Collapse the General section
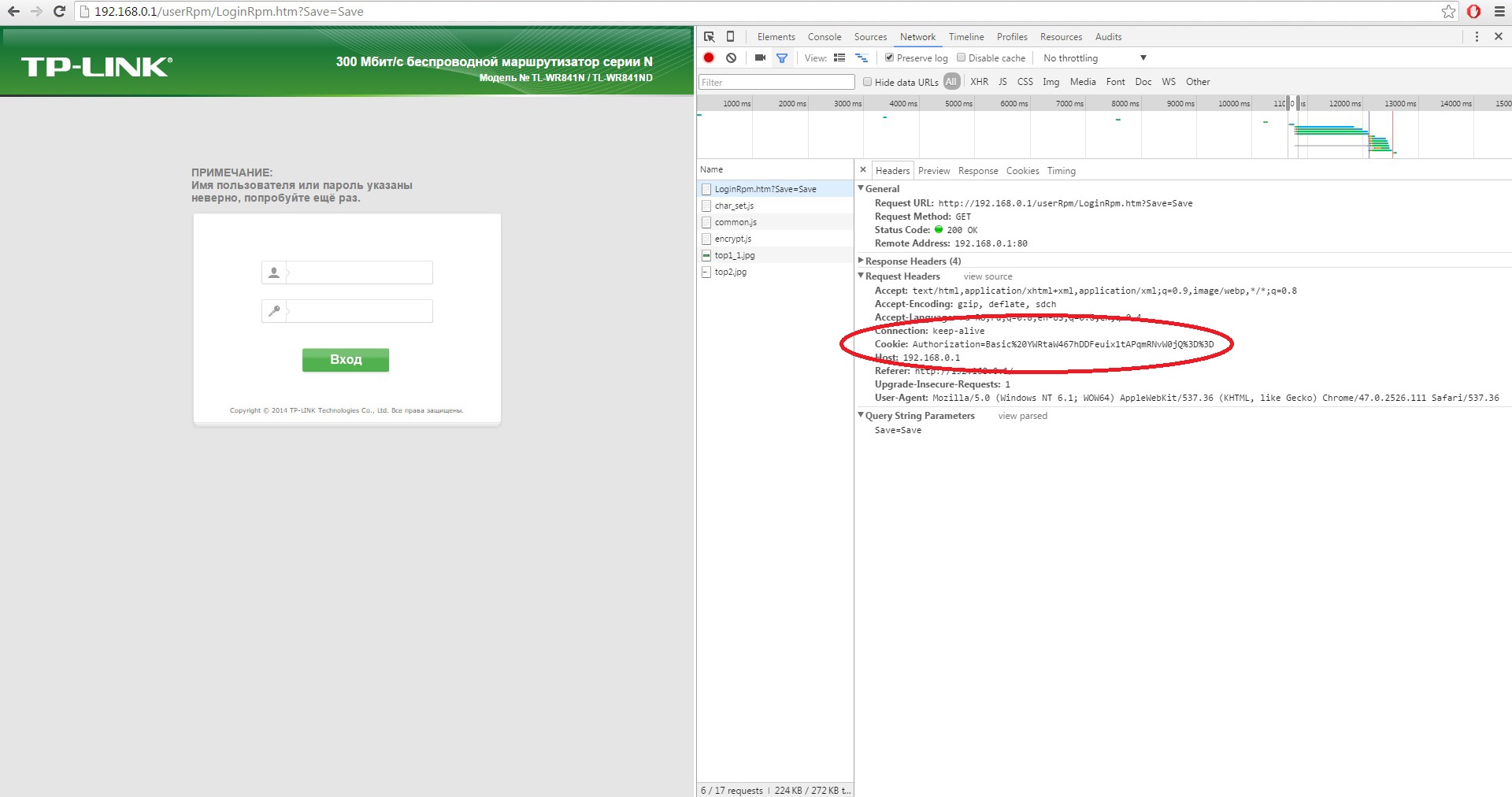 pos(862,189)
